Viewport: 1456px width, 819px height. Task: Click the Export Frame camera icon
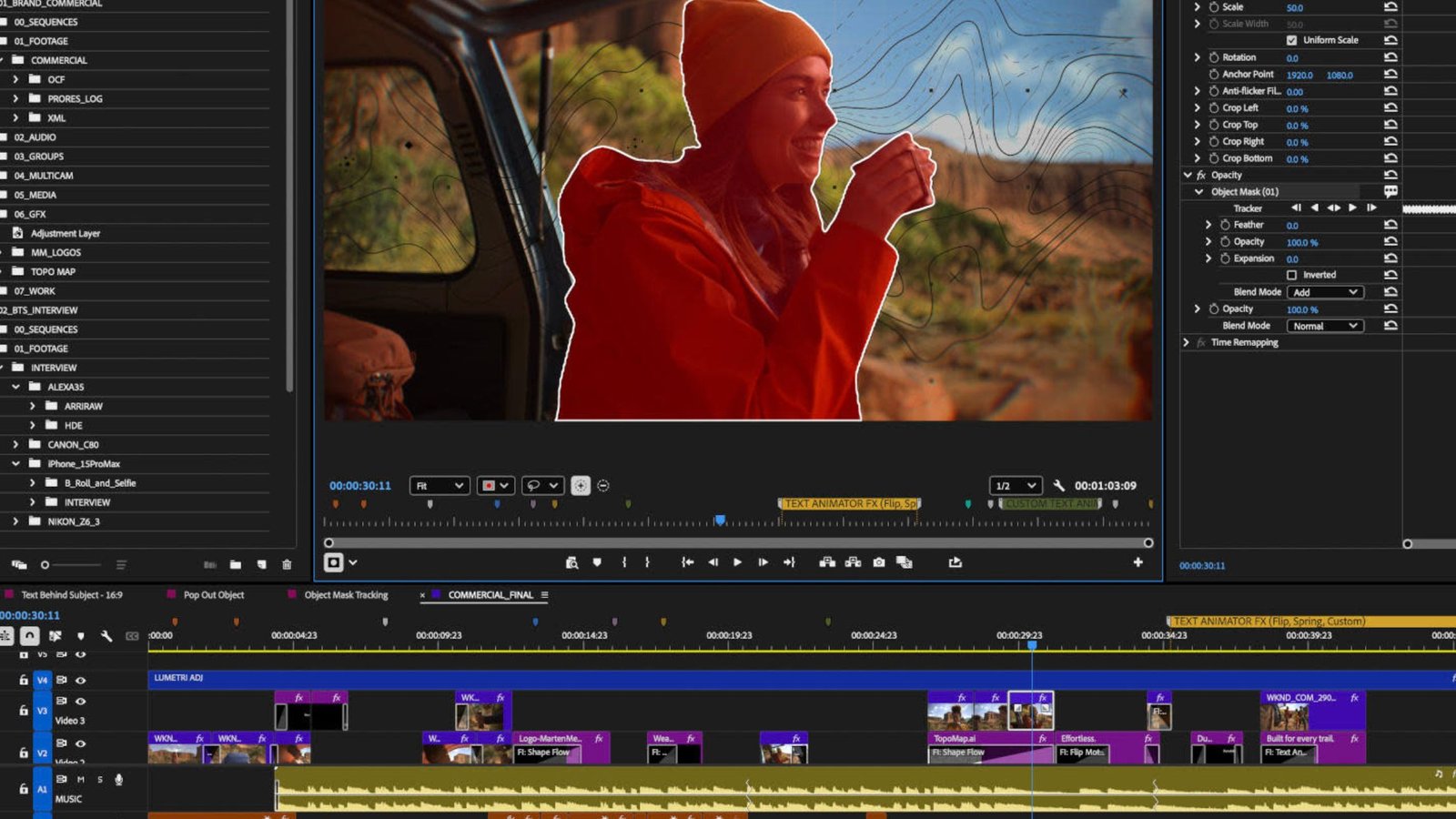point(879,562)
